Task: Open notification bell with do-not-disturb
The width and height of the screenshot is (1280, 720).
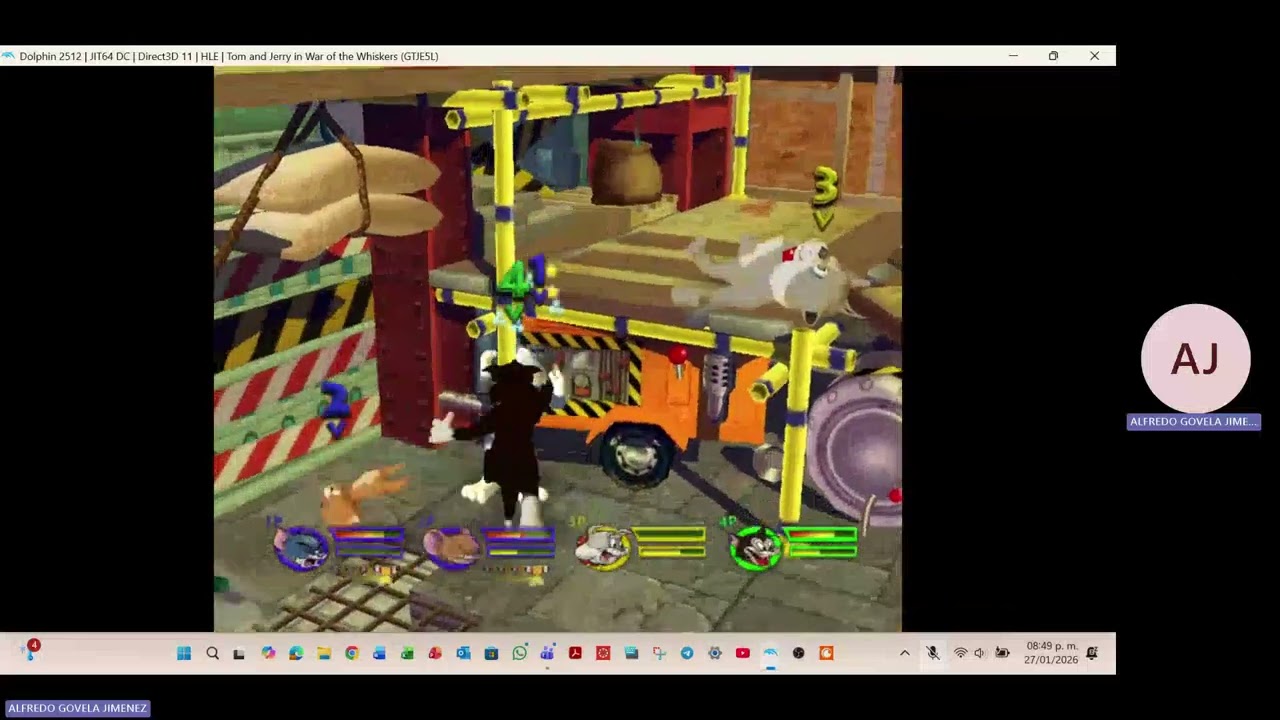Action: click(x=1092, y=653)
